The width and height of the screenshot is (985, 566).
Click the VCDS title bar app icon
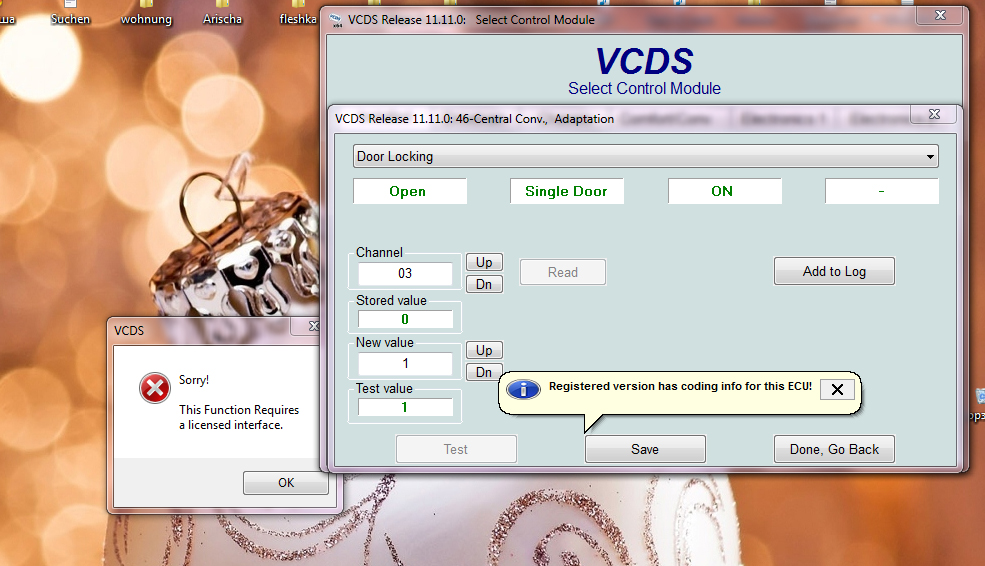pos(336,20)
